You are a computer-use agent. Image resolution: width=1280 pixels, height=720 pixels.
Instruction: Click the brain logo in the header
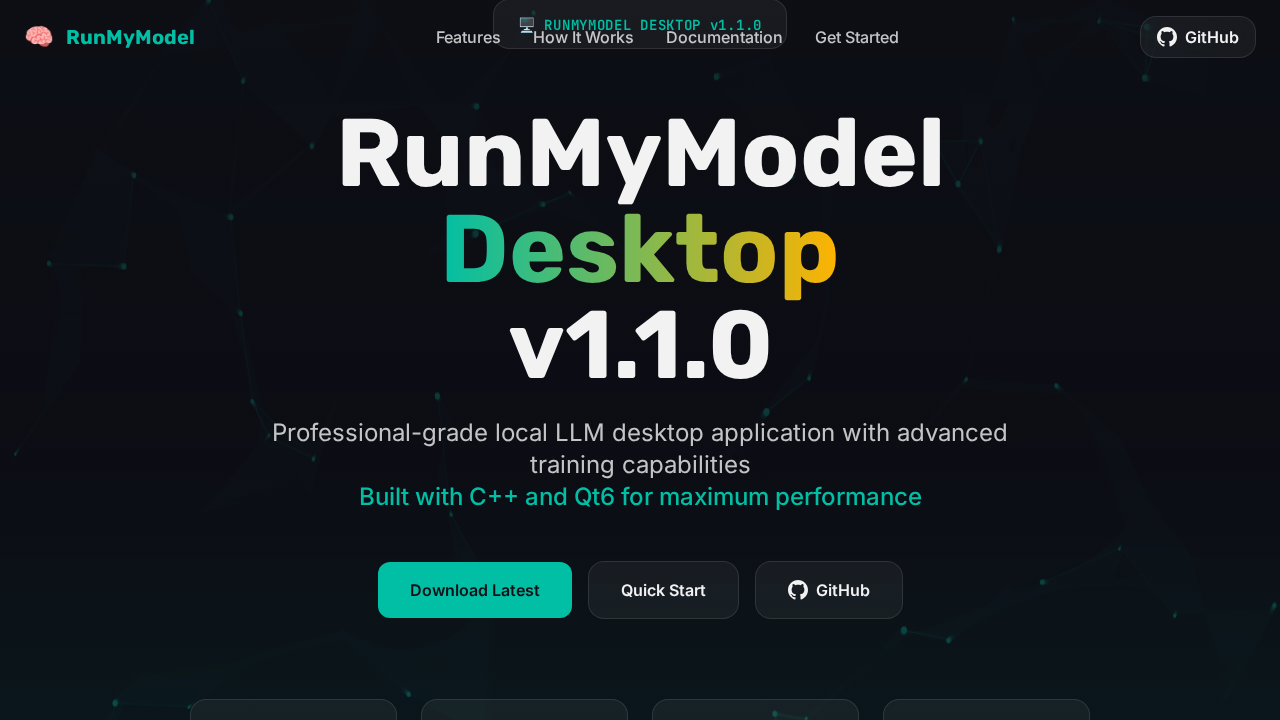tap(39, 36)
